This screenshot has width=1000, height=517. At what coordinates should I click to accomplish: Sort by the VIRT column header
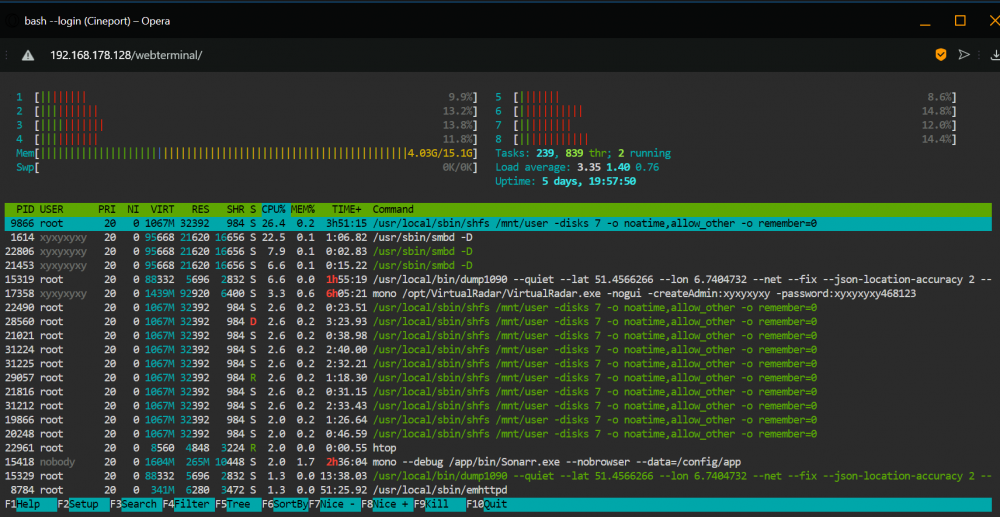tap(162, 209)
